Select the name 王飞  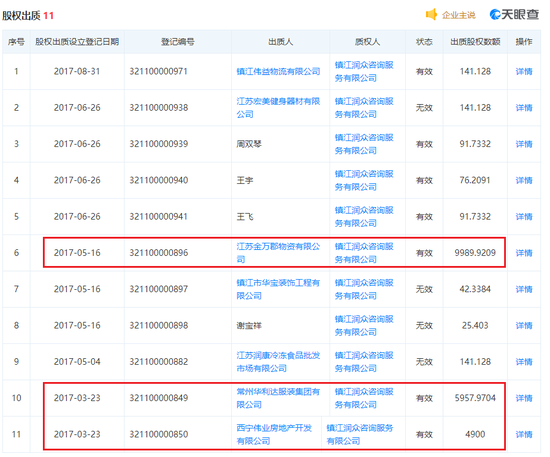pos(245,217)
